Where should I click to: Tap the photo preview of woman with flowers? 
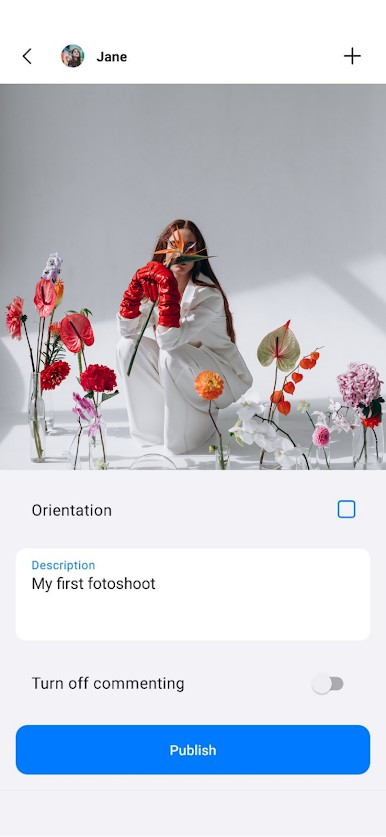pos(193,277)
